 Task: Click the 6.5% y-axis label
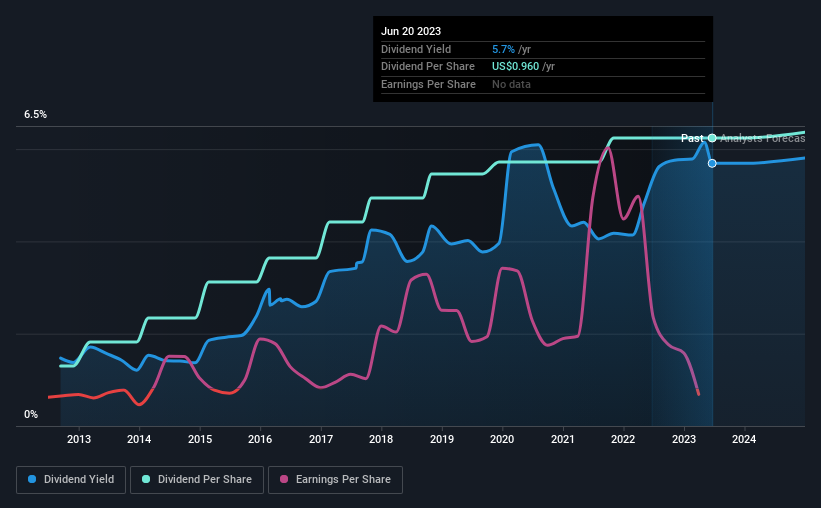coord(36,115)
